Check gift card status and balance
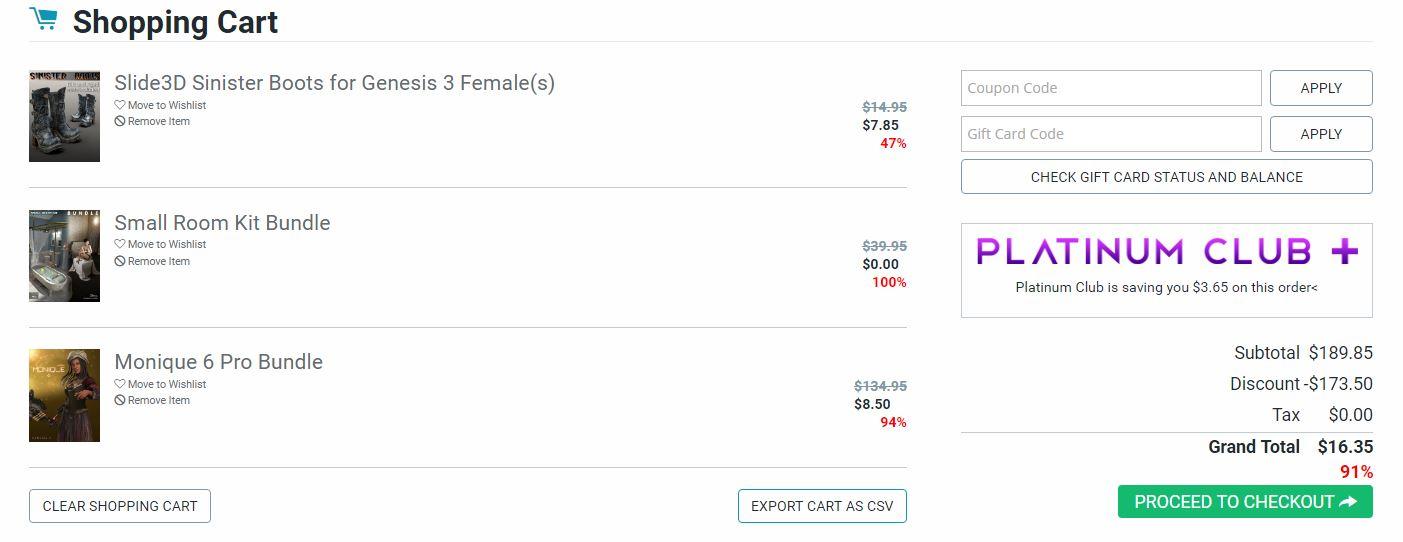 [1166, 177]
